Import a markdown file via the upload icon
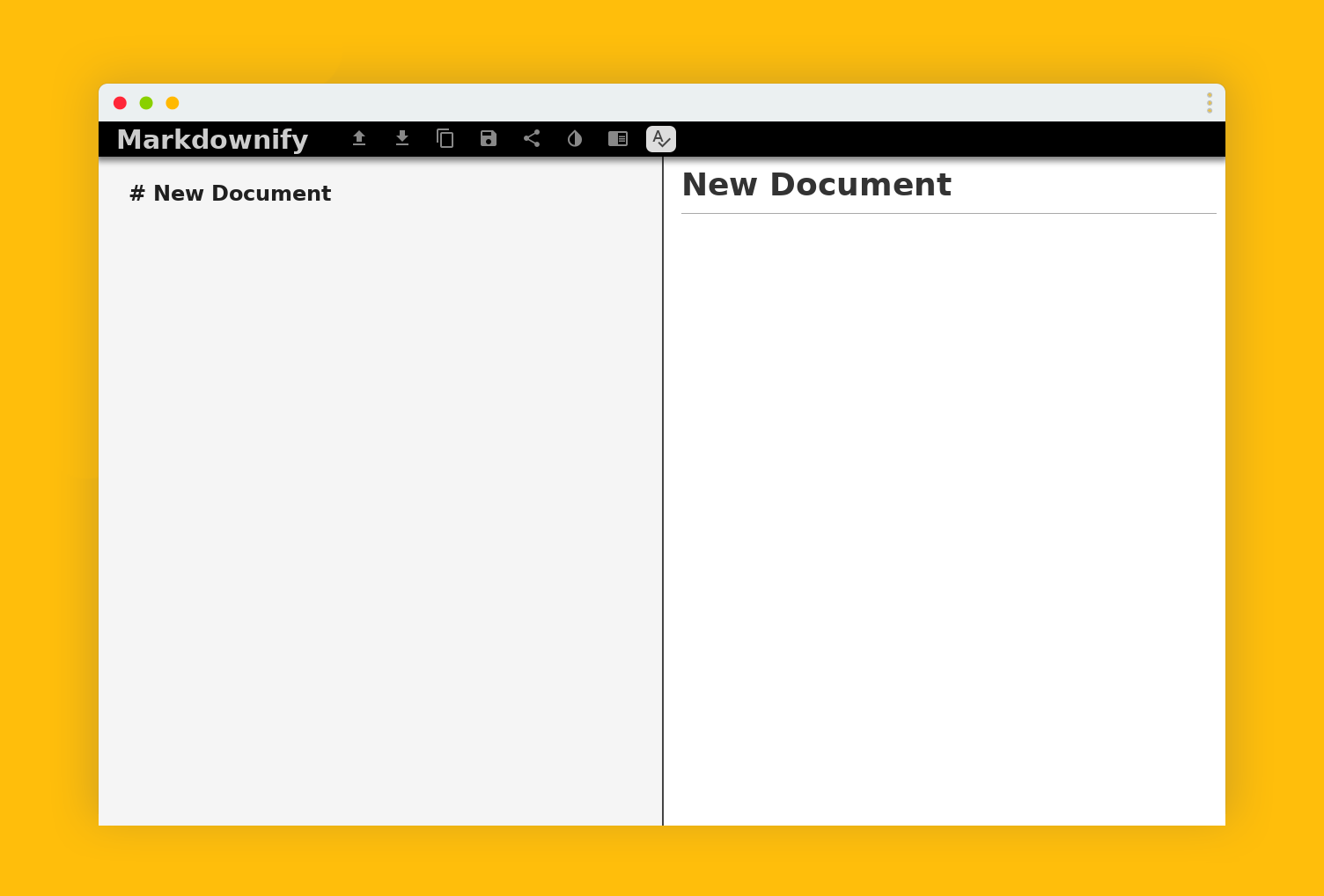1324x896 pixels. (x=359, y=138)
